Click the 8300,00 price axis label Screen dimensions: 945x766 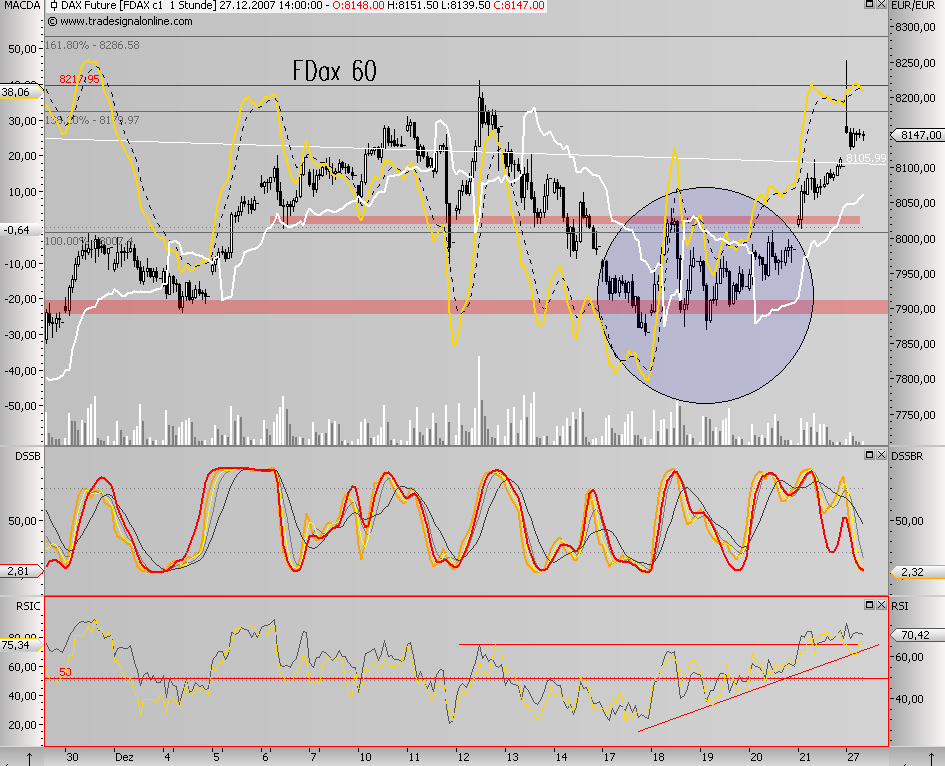pos(915,27)
